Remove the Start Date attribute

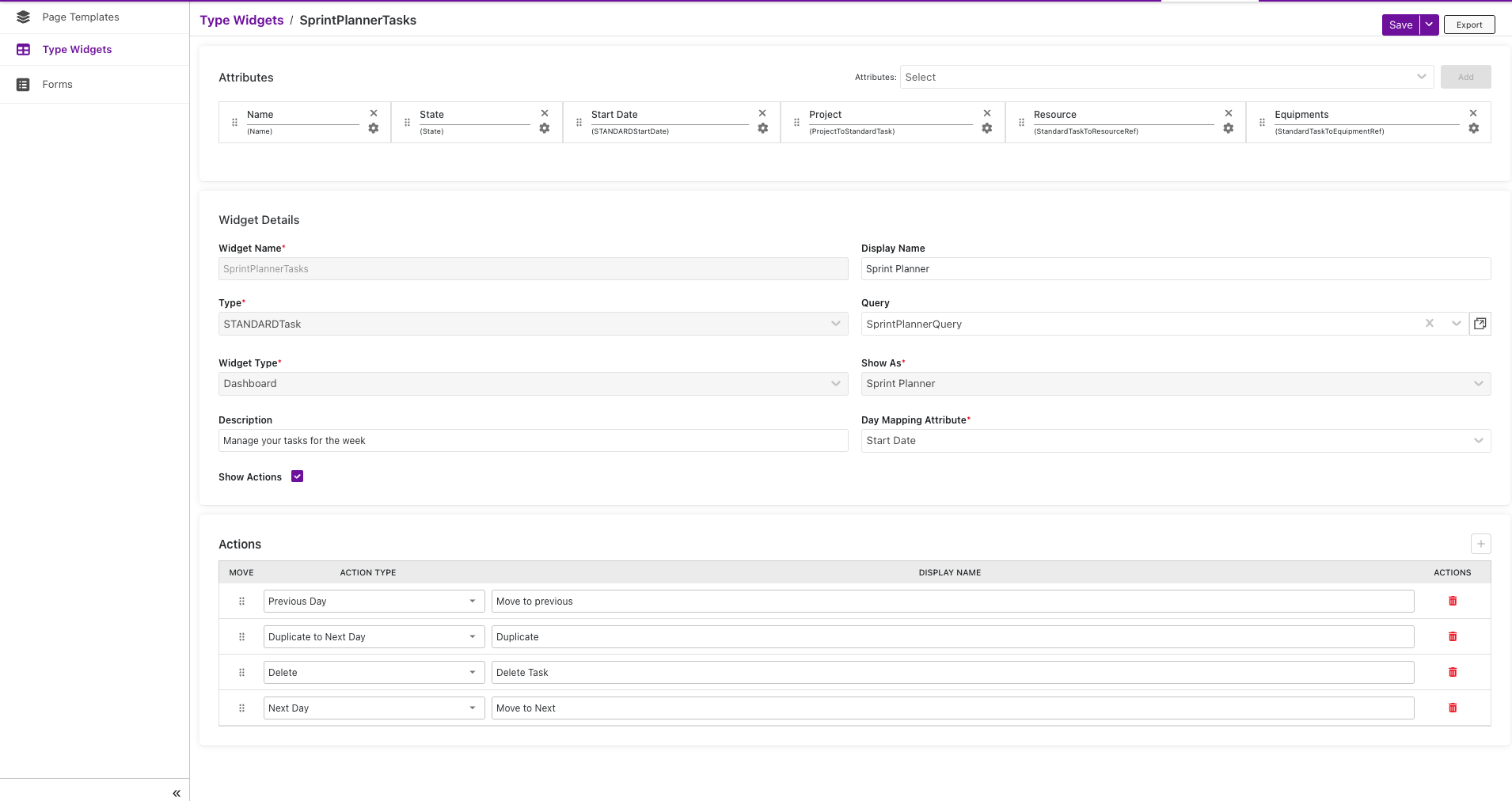pos(762,113)
